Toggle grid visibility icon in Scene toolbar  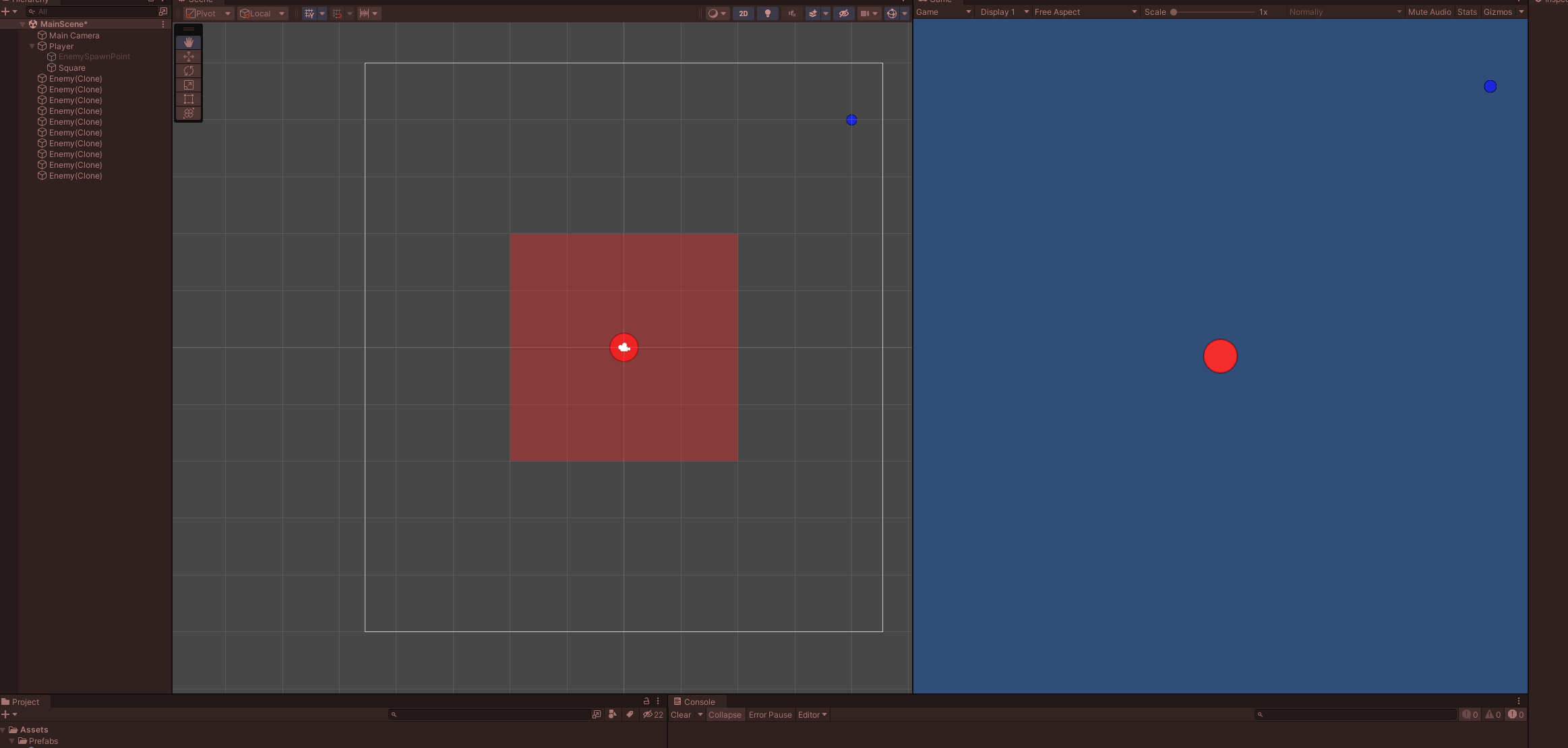click(x=309, y=13)
